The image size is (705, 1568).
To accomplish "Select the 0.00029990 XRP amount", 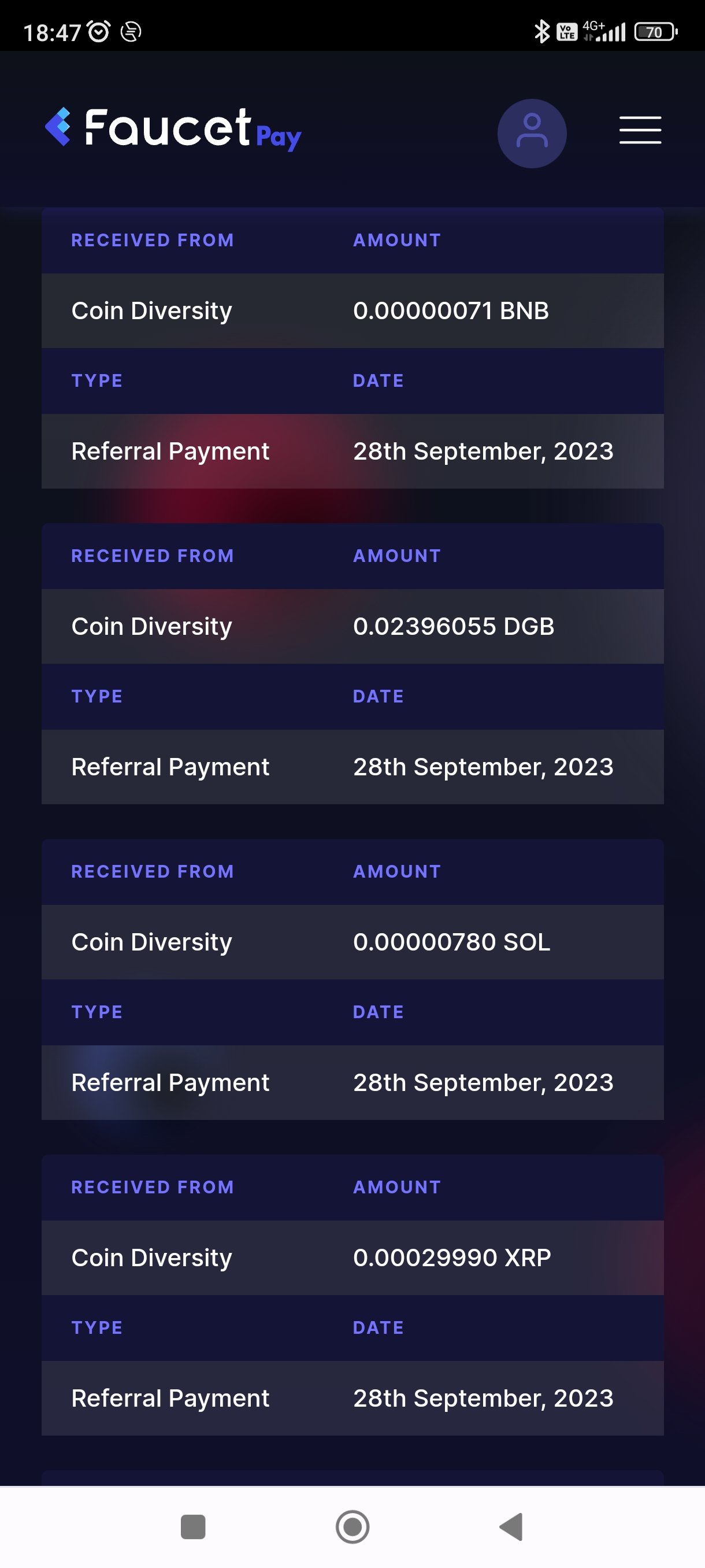I will (451, 1258).
